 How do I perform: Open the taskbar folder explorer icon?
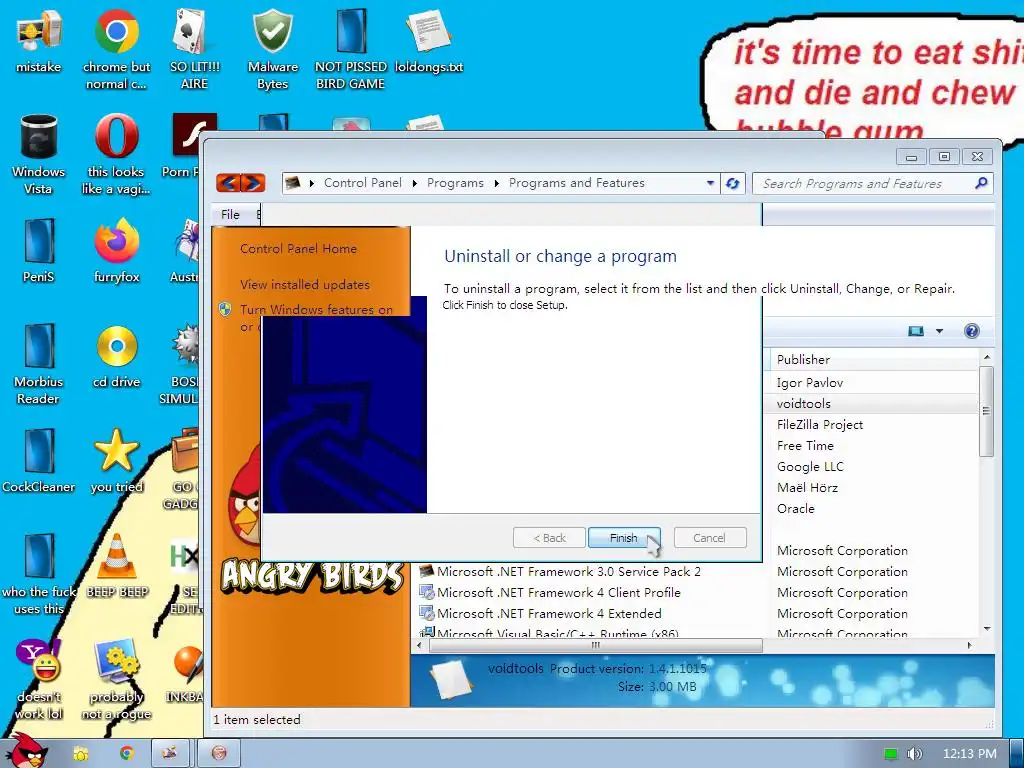[80, 754]
